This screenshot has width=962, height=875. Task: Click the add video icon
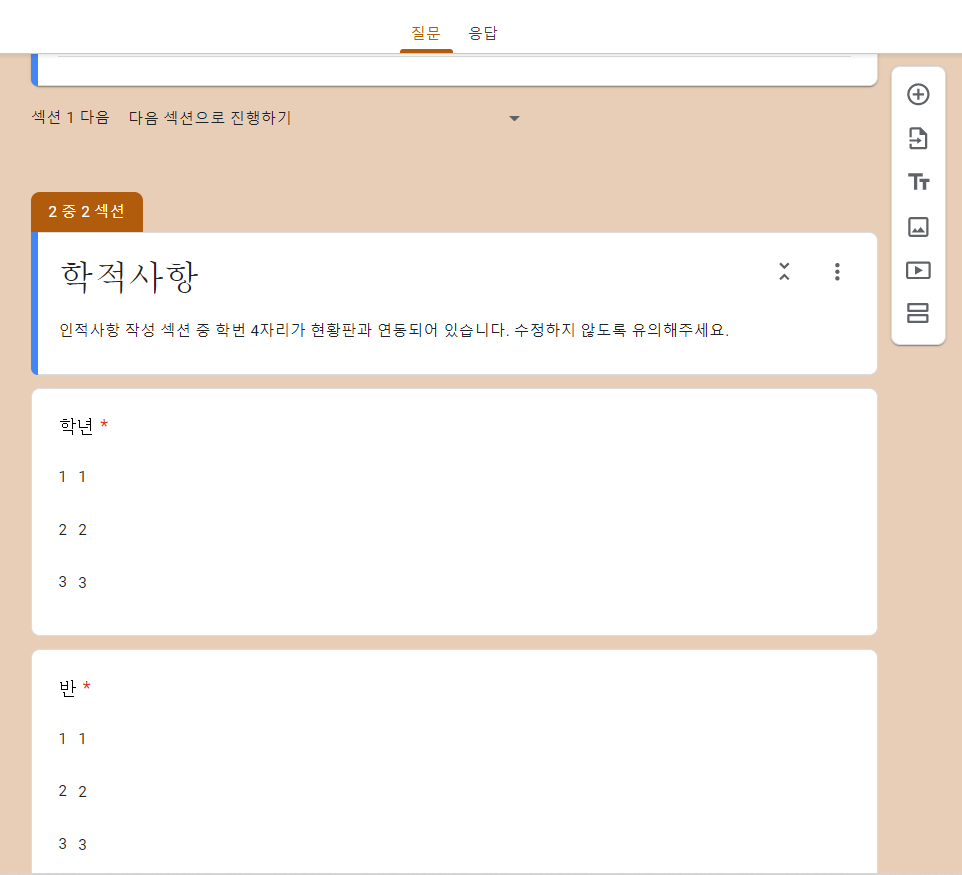918,271
